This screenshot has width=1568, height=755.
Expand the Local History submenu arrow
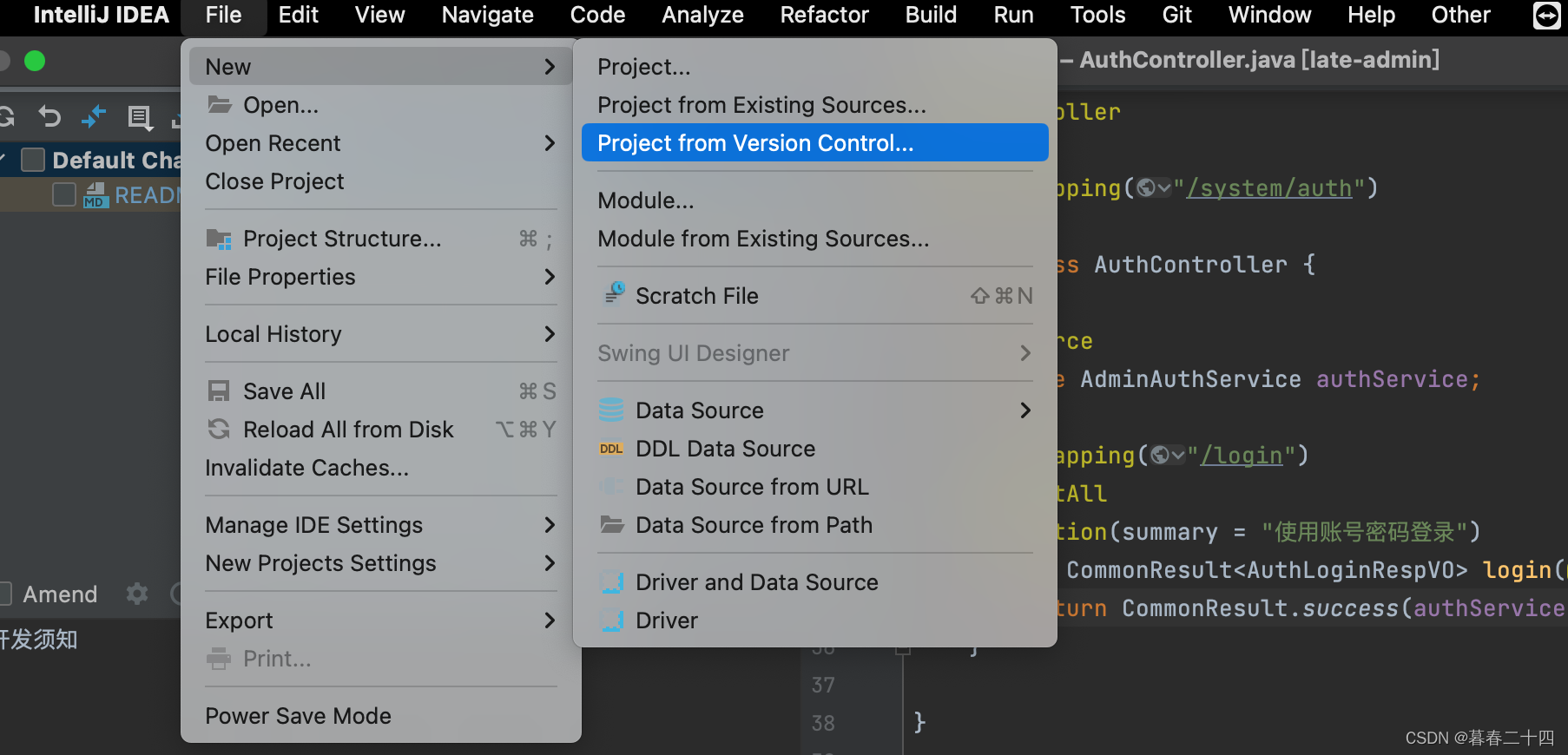[x=549, y=334]
